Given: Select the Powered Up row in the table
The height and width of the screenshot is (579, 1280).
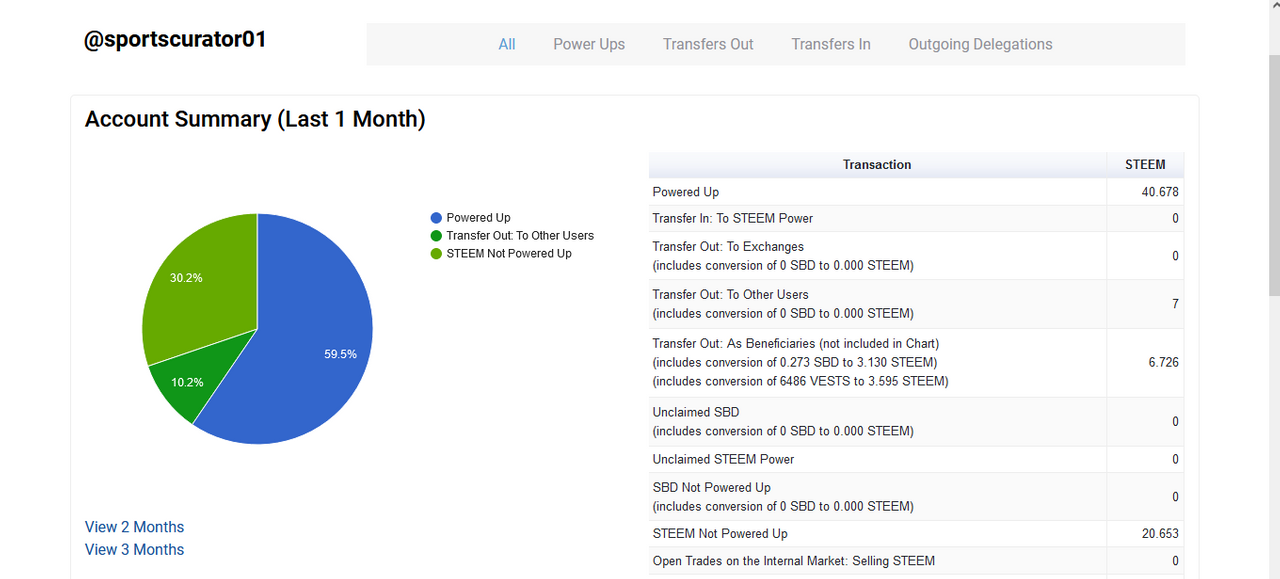Looking at the screenshot, I should click(686, 192).
